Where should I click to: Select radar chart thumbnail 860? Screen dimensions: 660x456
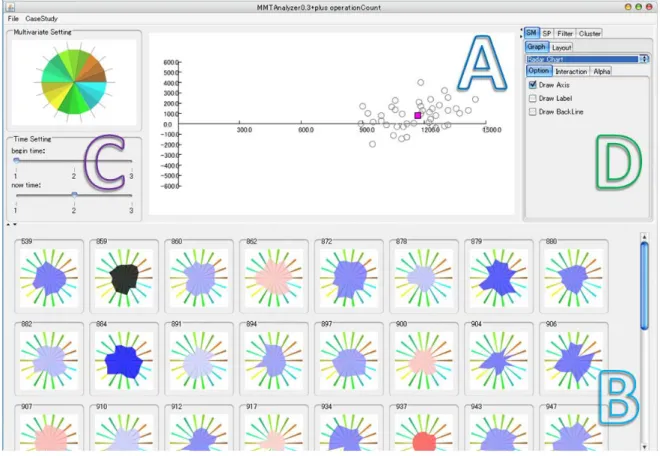click(199, 277)
